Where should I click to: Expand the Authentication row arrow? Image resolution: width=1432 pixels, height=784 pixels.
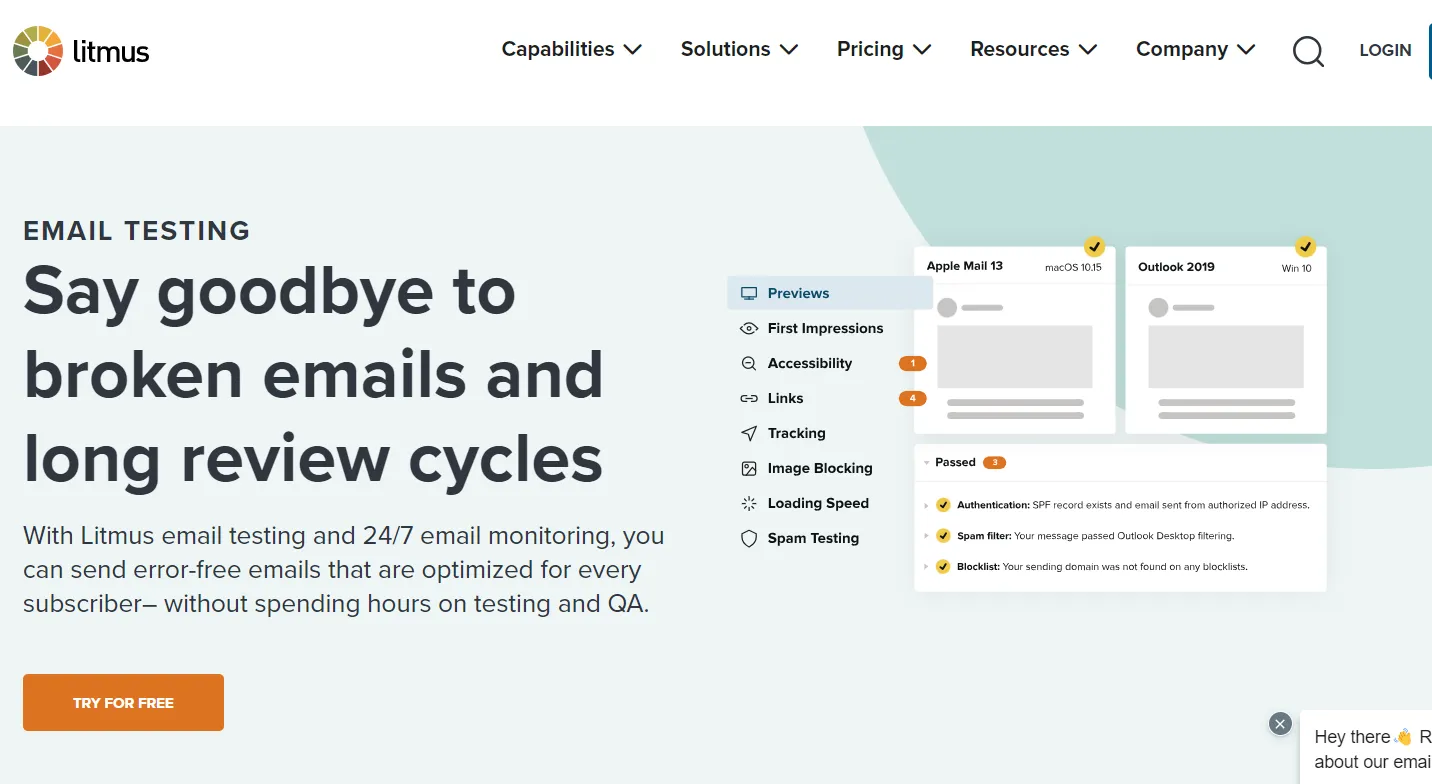(926, 505)
